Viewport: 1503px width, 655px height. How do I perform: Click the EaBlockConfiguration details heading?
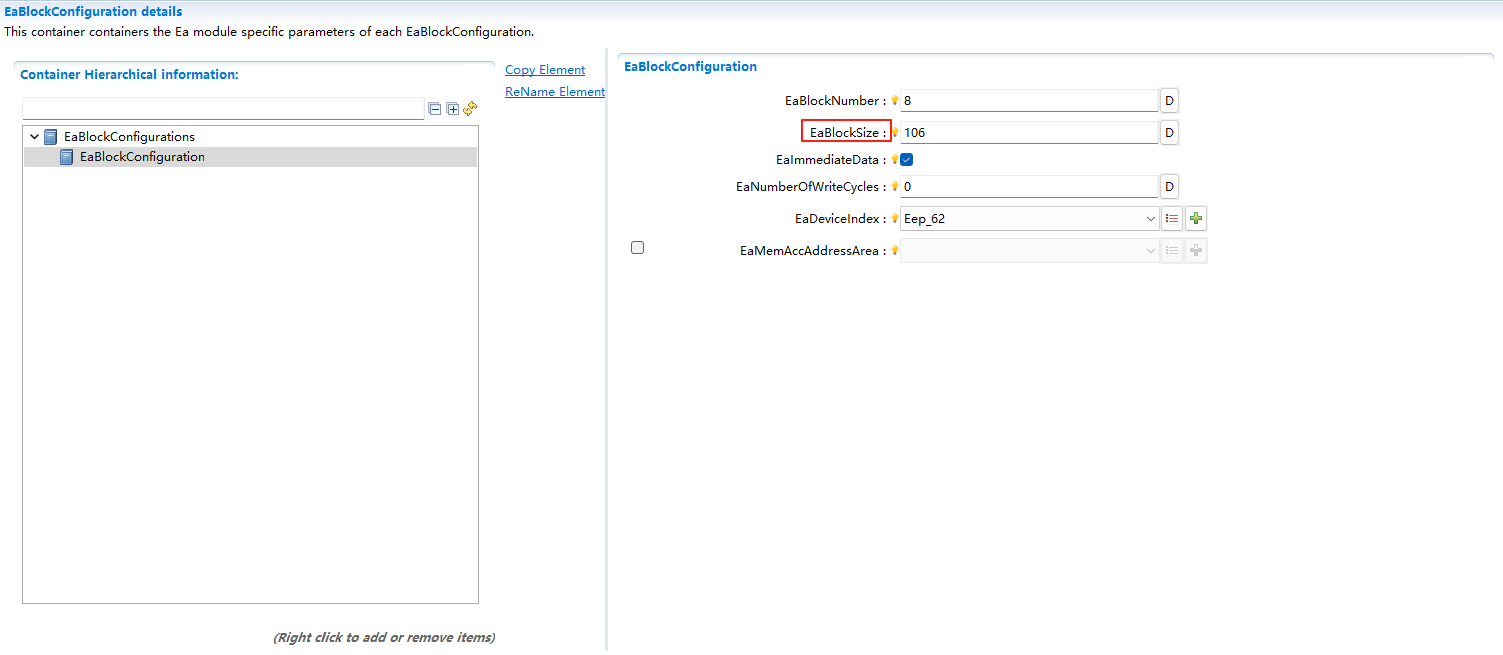pyautogui.click(x=93, y=11)
